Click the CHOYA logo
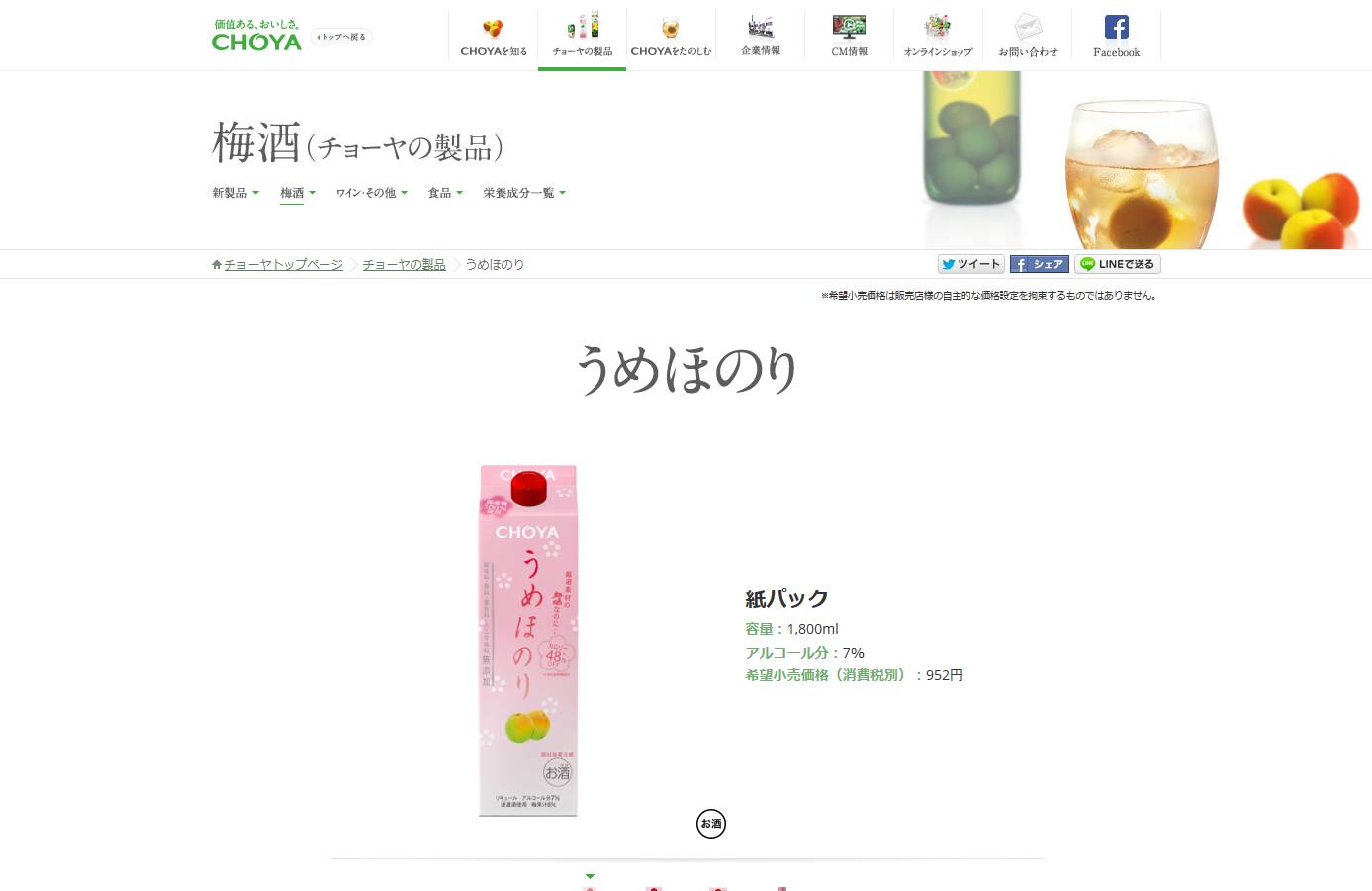 (256, 36)
